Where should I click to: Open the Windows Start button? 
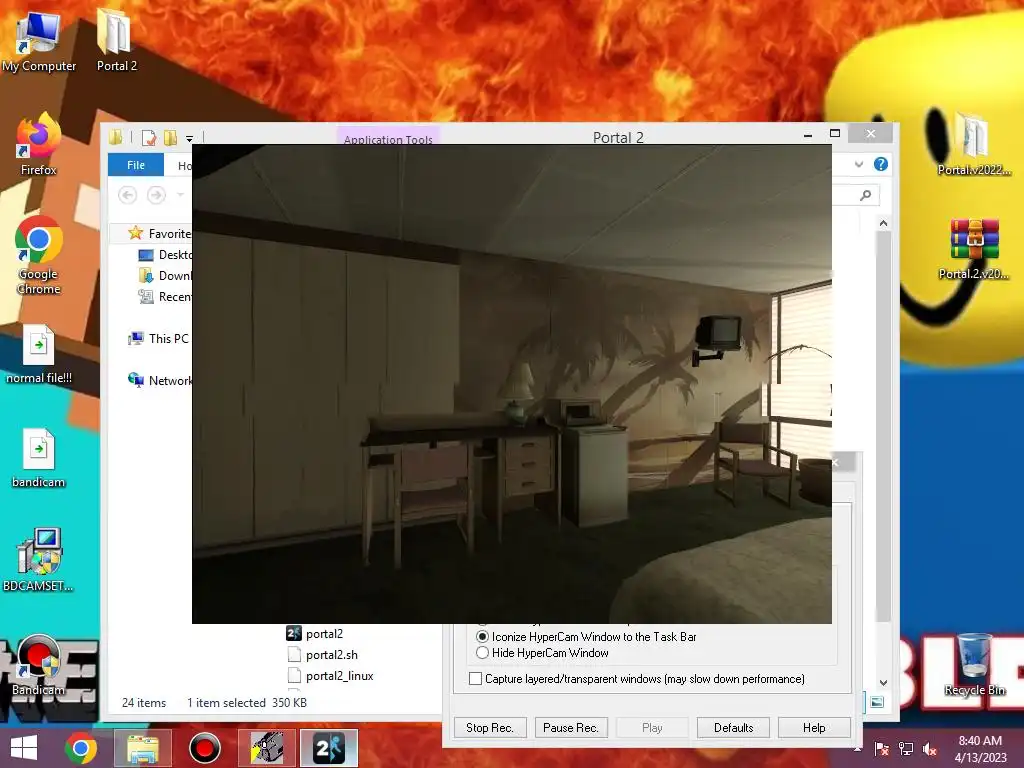click(x=24, y=748)
